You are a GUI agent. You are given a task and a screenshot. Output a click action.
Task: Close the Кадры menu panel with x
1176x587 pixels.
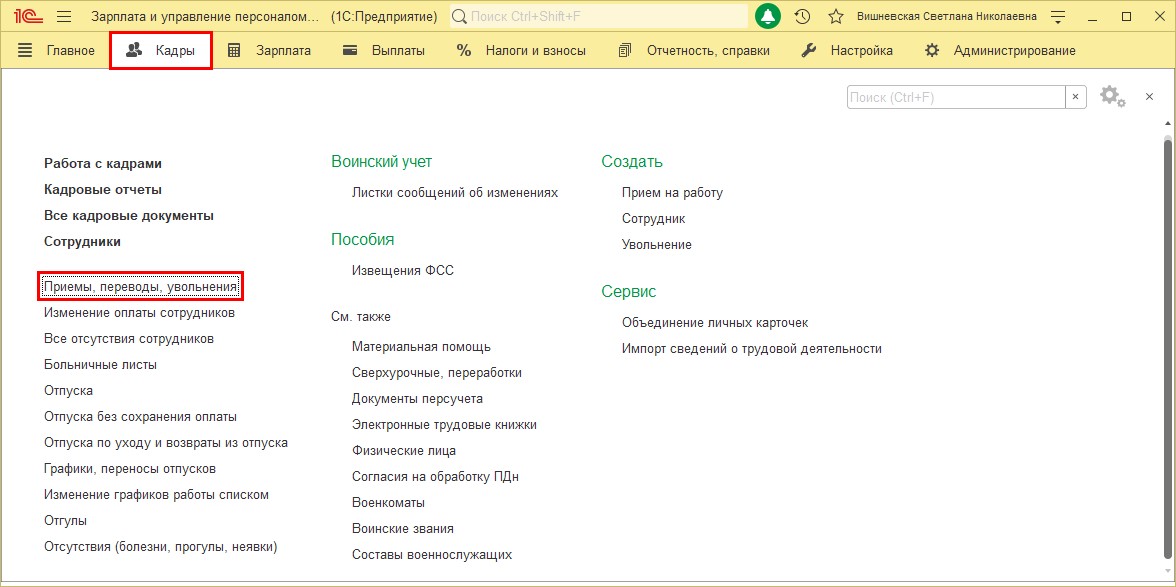(x=1149, y=97)
